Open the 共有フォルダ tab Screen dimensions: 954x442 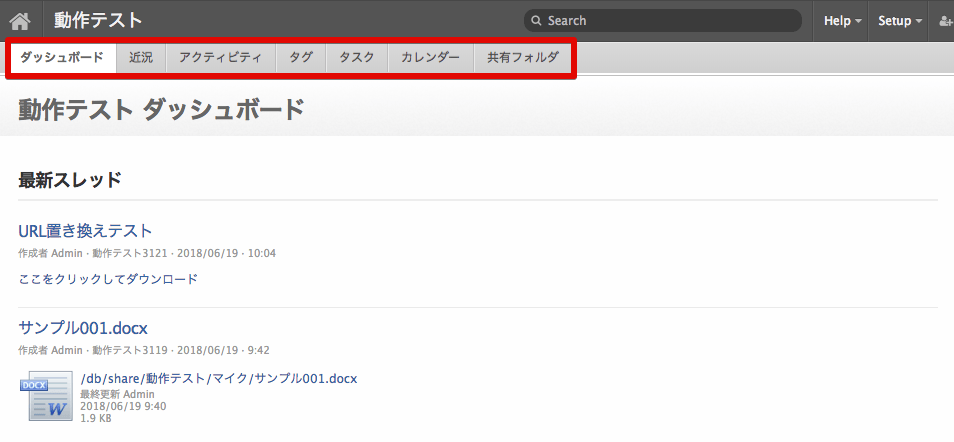[523, 58]
